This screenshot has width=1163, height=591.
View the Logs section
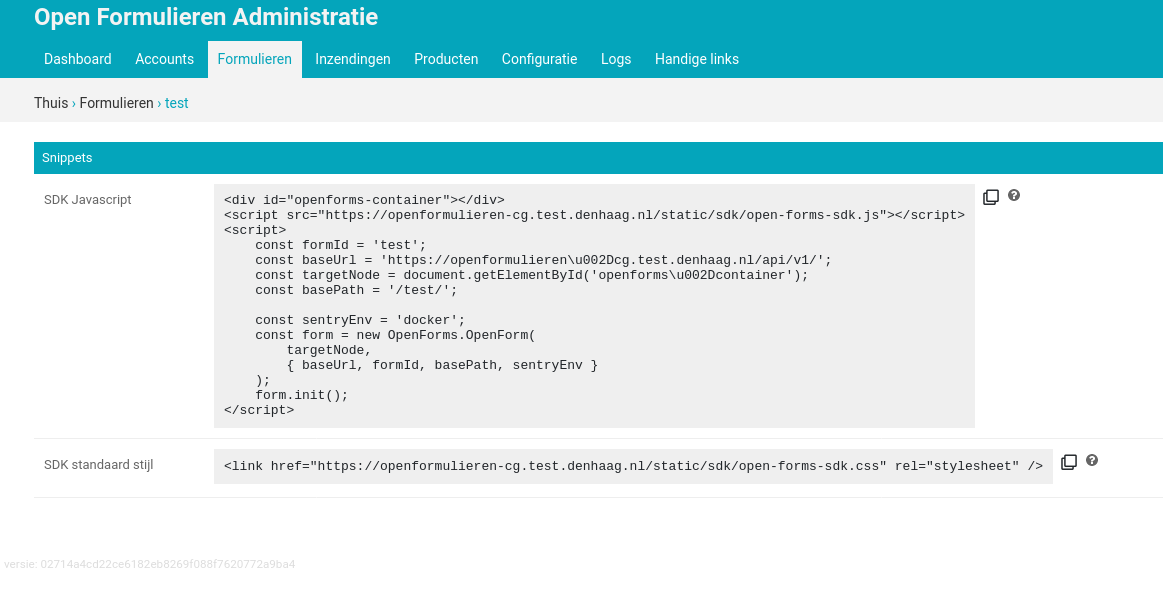tap(616, 59)
